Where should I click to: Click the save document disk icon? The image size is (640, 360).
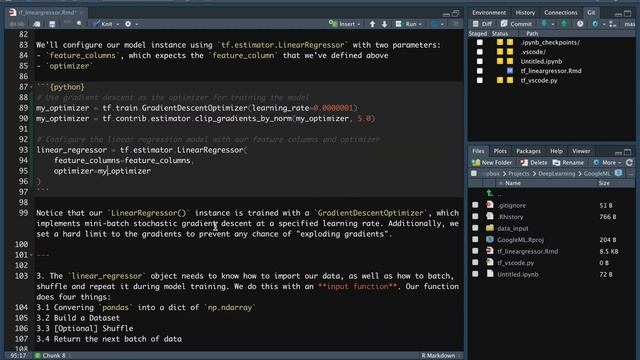point(52,24)
